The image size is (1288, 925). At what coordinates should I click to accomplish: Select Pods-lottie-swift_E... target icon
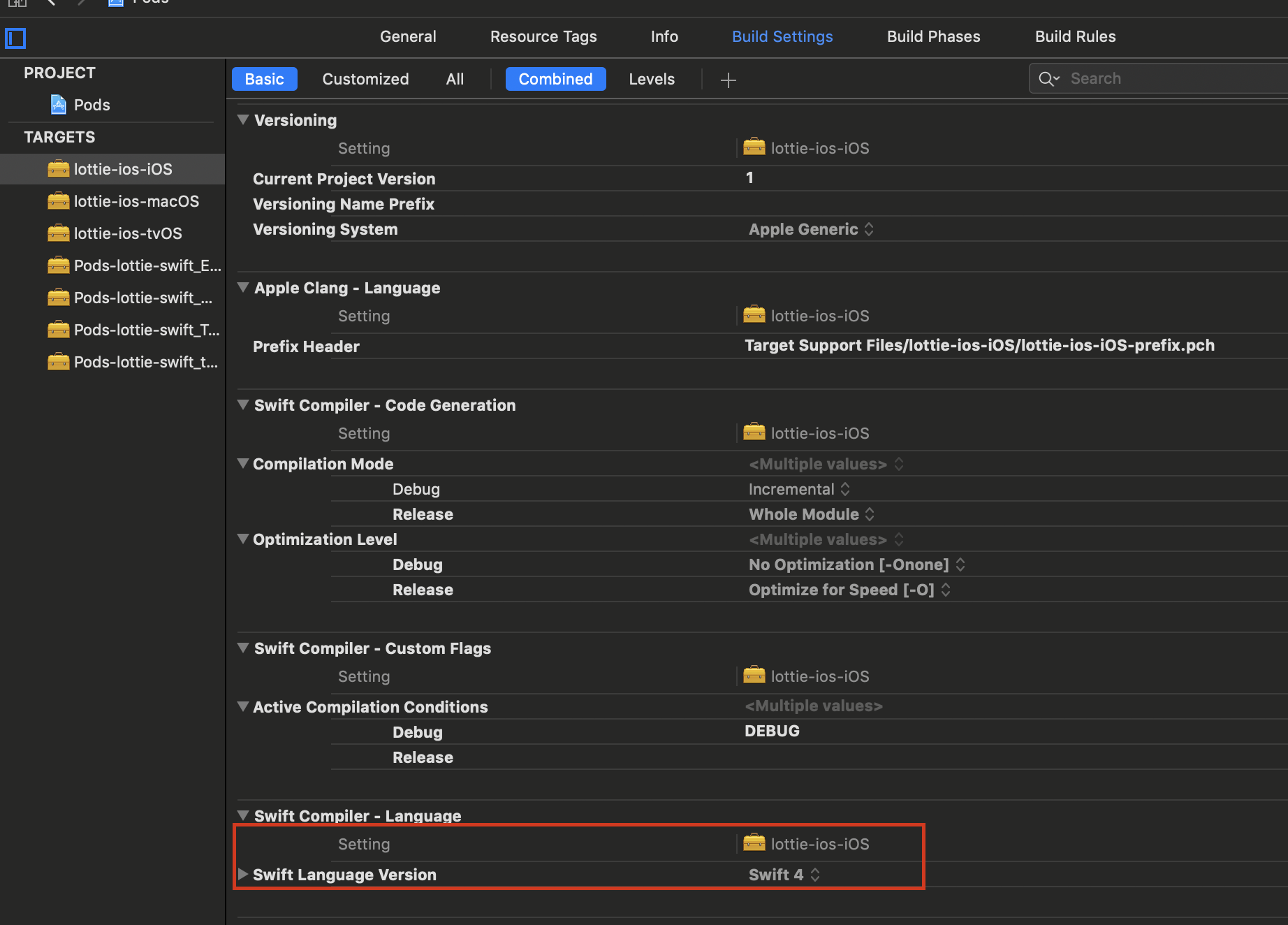coord(59,265)
